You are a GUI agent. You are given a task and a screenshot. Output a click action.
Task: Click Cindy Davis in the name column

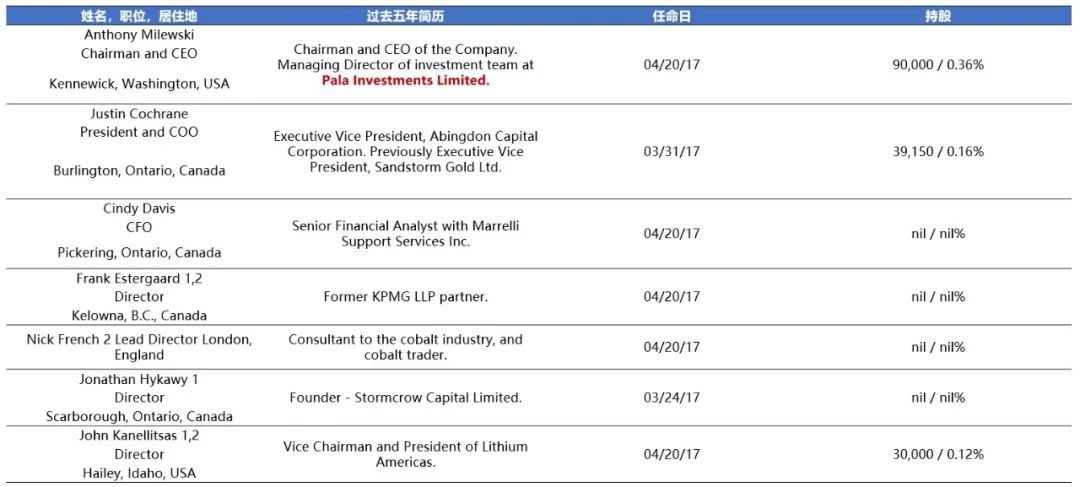tap(139, 209)
